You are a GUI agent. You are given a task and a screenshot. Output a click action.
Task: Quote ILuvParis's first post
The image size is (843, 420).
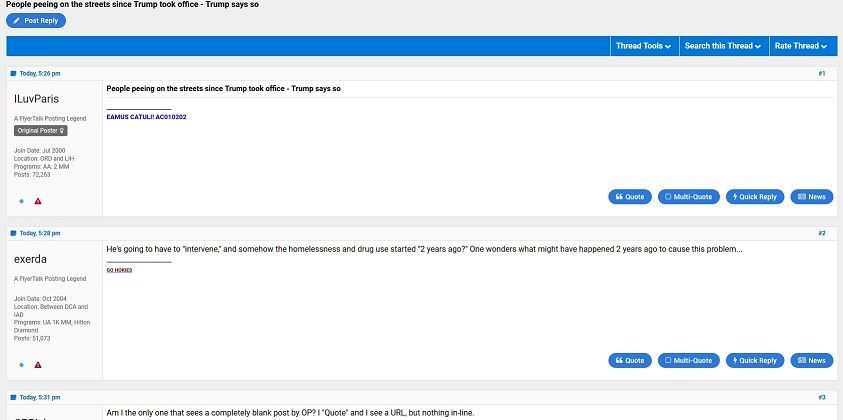(x=630, y=197)
